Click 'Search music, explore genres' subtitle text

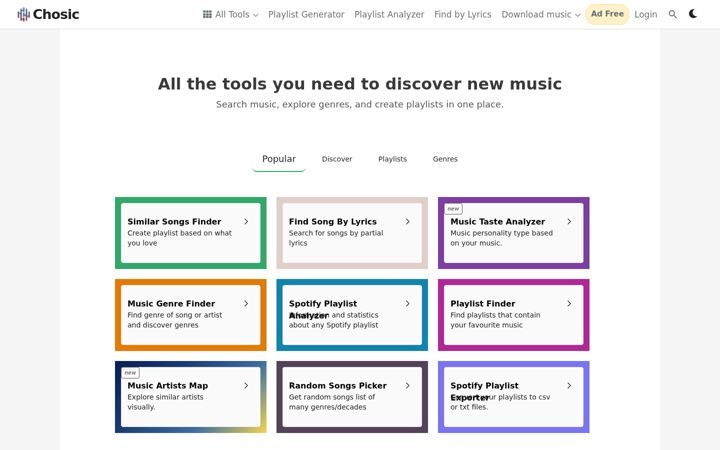click(360, 104)
